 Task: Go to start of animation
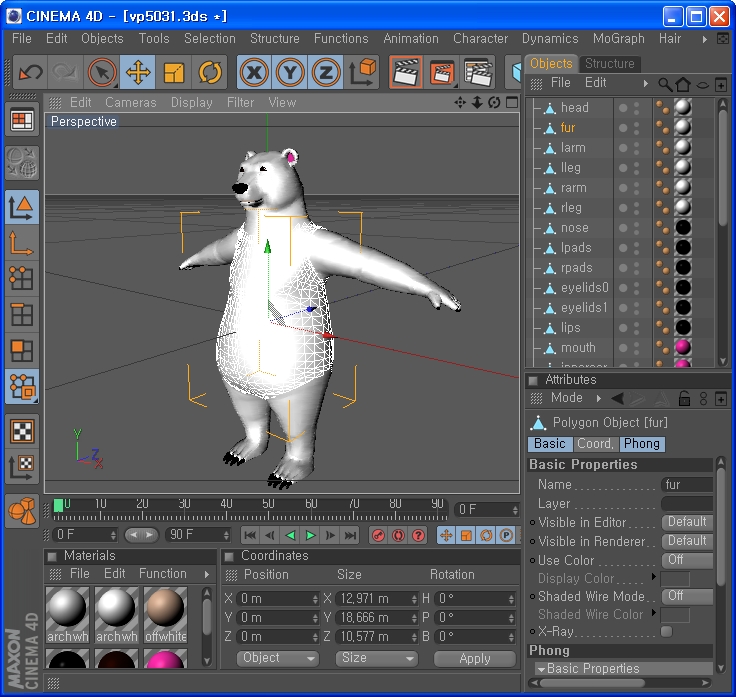coord(250,535)
